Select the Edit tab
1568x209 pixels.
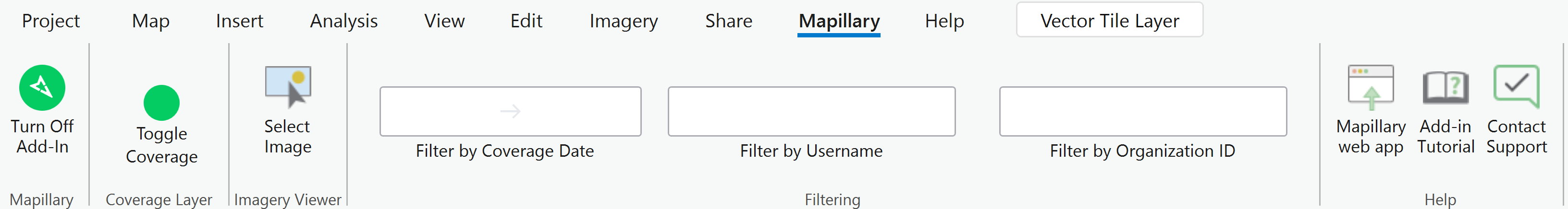[x=526, y=21]
